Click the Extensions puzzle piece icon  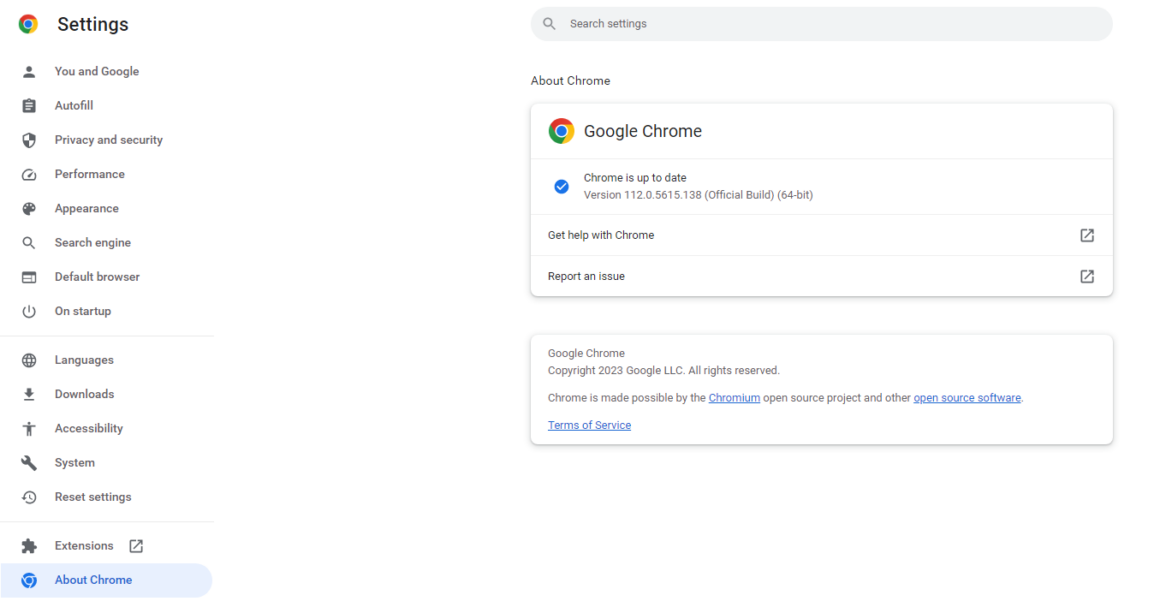(29, 546)
